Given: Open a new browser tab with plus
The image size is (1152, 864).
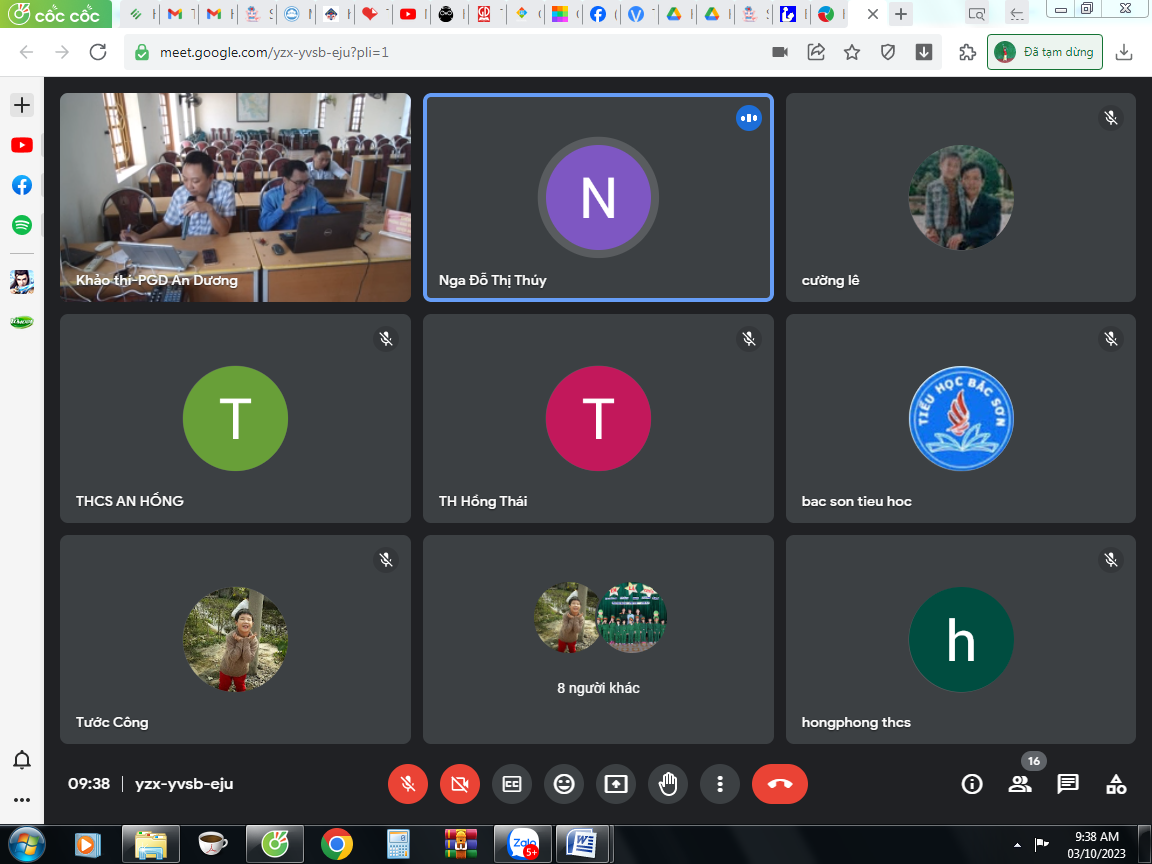Looking at the screenshot, I should 901,14.
